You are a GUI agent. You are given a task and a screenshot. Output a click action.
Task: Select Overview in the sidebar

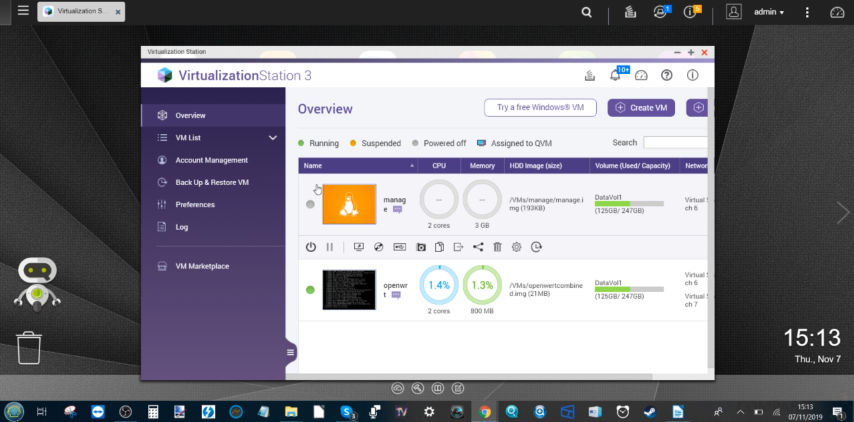pyautogui.click(x=213, y=115)
